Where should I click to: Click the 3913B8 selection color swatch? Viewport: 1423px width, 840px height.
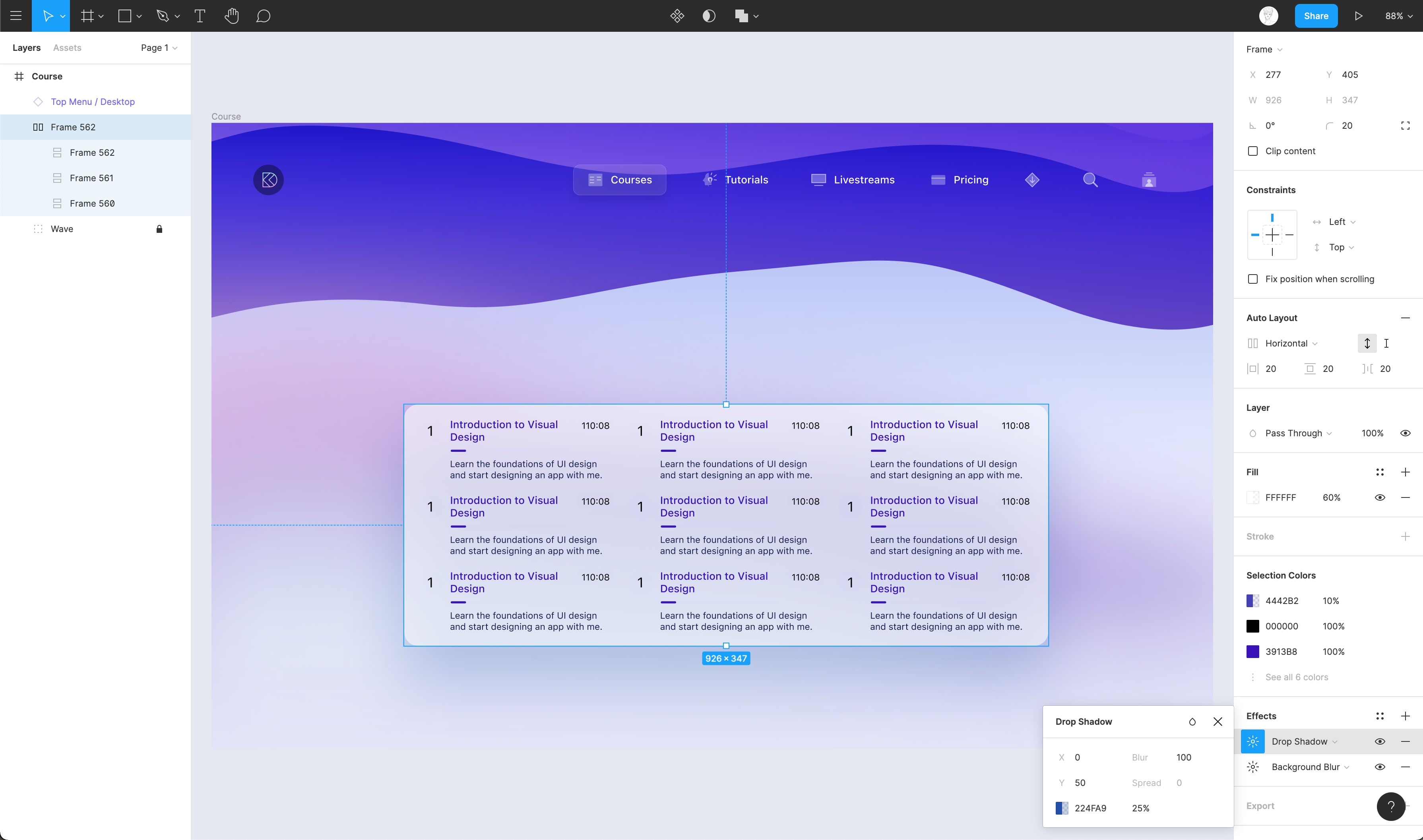[x=1253, y=652]
